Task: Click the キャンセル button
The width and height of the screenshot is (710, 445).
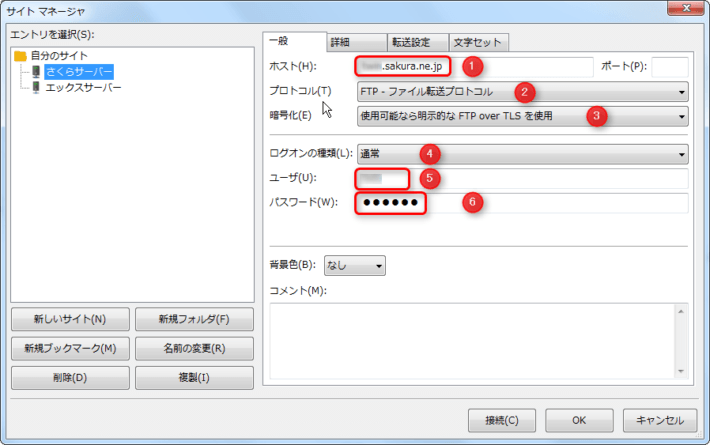Action: click(x=660, y=421)
